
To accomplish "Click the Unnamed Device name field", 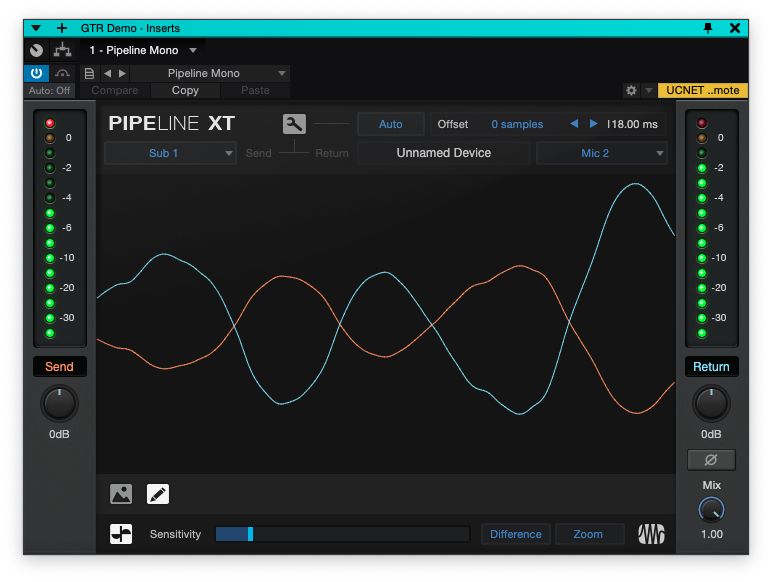I will pos(444,153).
